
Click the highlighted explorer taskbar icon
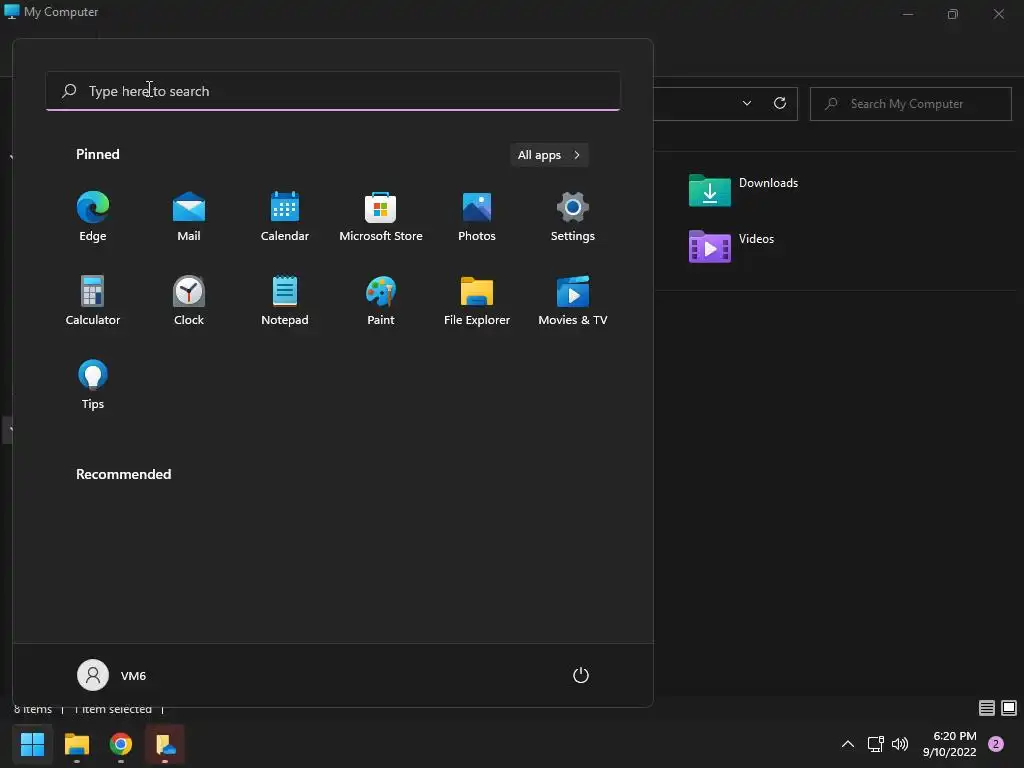coord(165,744)
